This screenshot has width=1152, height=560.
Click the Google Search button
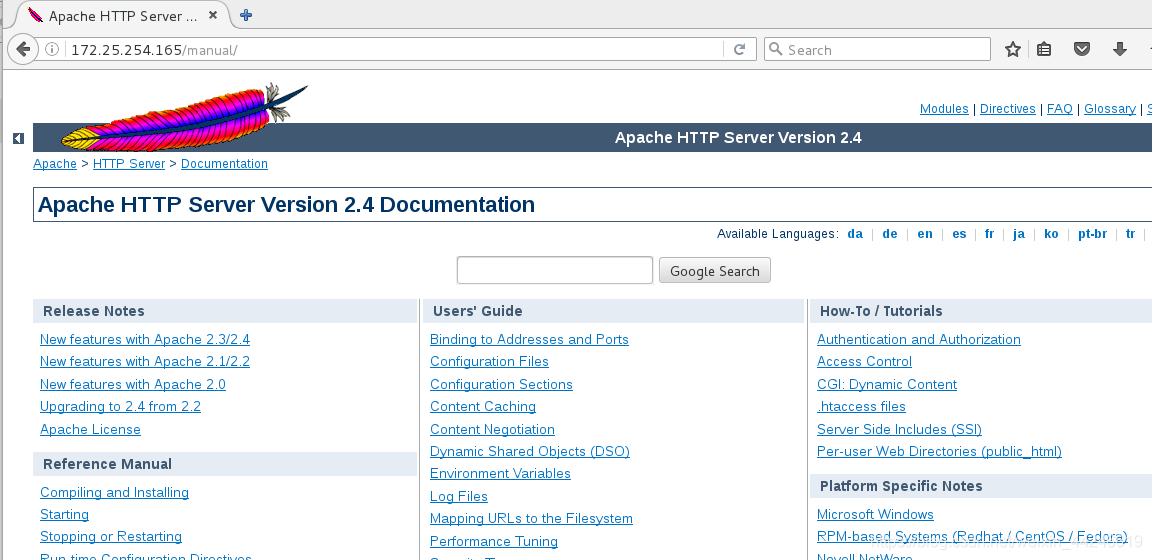715,270
